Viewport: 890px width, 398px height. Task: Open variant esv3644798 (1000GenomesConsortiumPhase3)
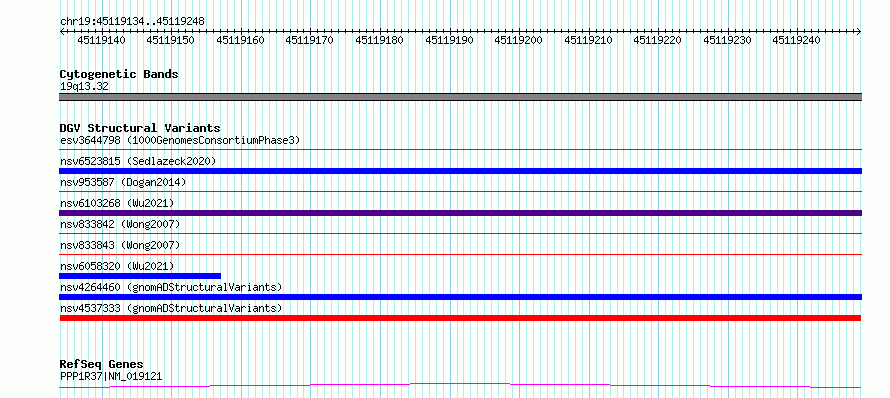(x=180, y=140)
